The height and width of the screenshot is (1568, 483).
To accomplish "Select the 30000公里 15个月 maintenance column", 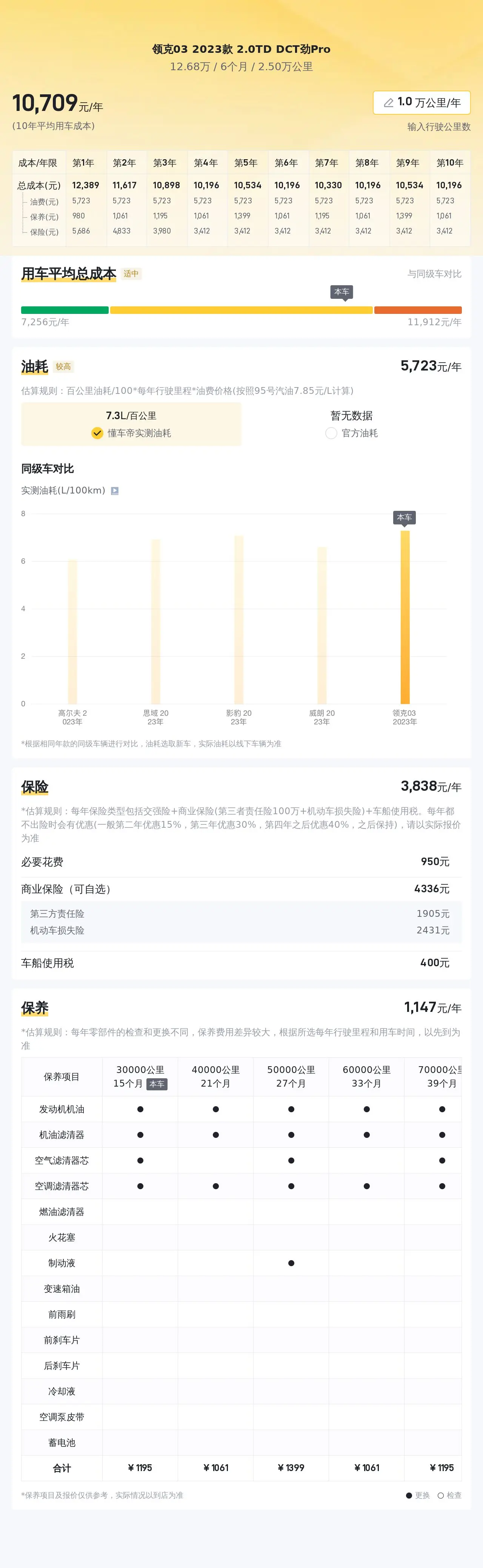I will [x=140, y=1076].
